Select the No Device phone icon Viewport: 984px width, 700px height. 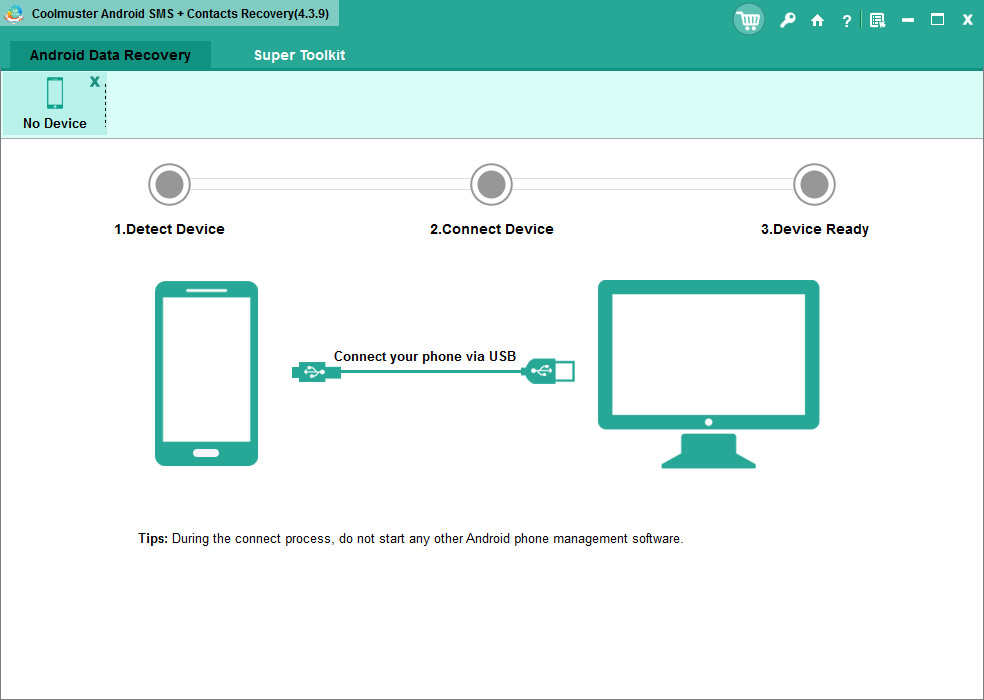pyautogui.click(x=55, y=93)
